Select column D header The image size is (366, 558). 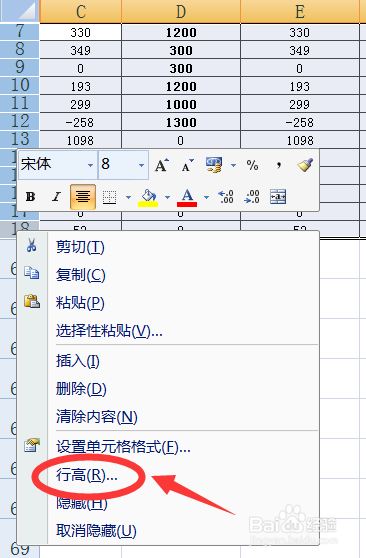(x=181, y=11)
